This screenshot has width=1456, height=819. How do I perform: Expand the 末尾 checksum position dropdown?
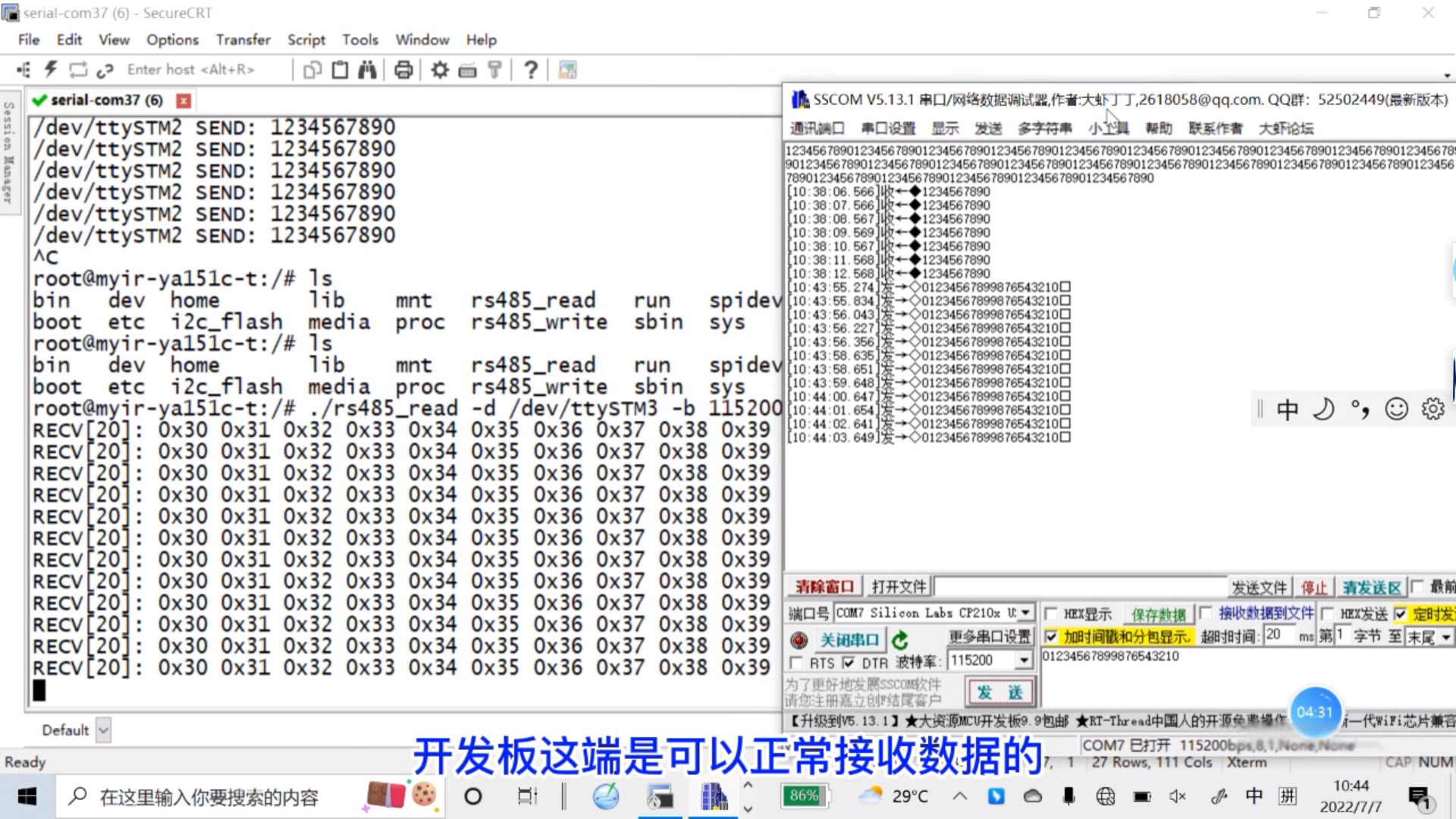pos(1446,637)
